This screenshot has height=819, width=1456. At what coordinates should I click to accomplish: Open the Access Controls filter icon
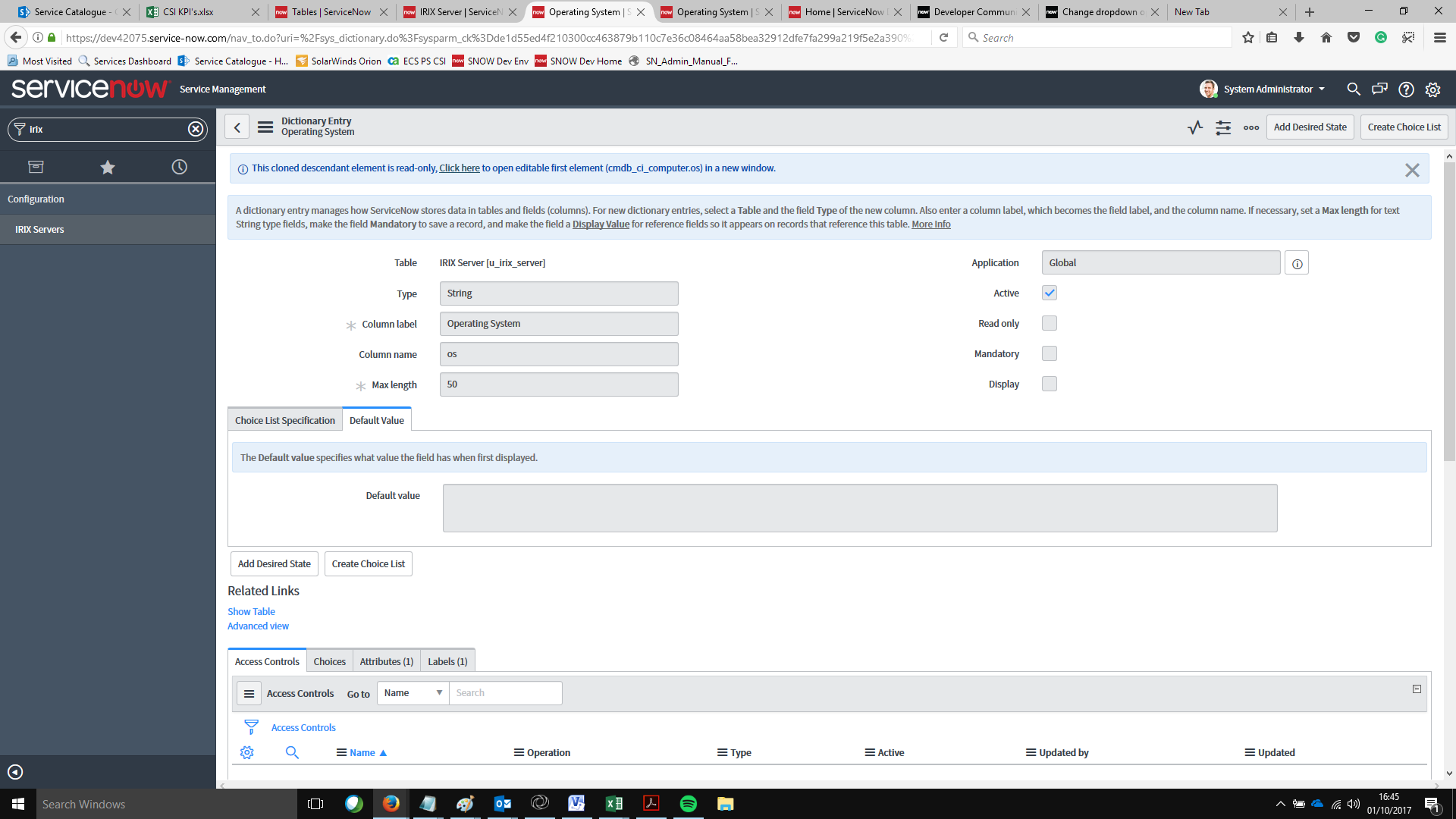pyautogui.click(x=250, y=726)
